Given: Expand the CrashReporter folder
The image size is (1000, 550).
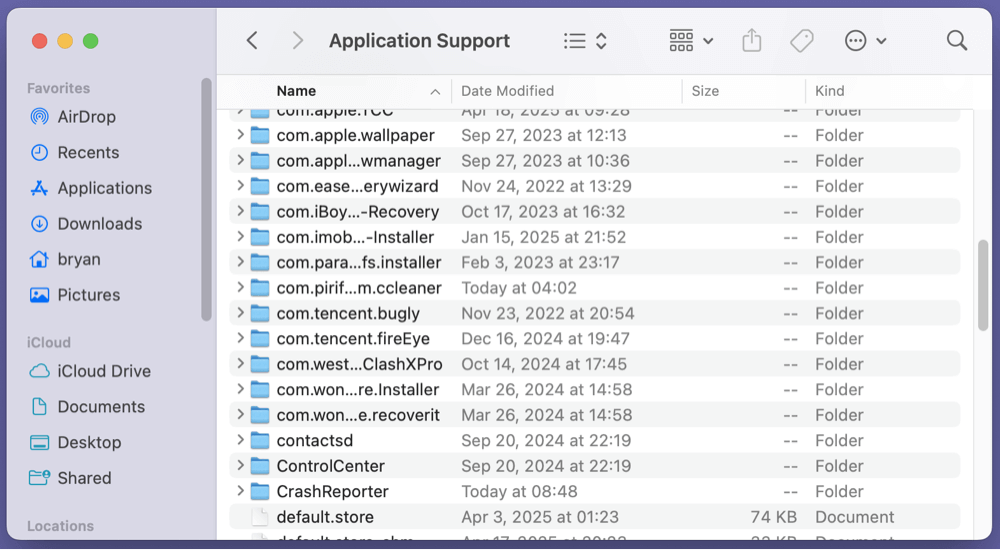Looking at the screenshot, I should [240, 491].
